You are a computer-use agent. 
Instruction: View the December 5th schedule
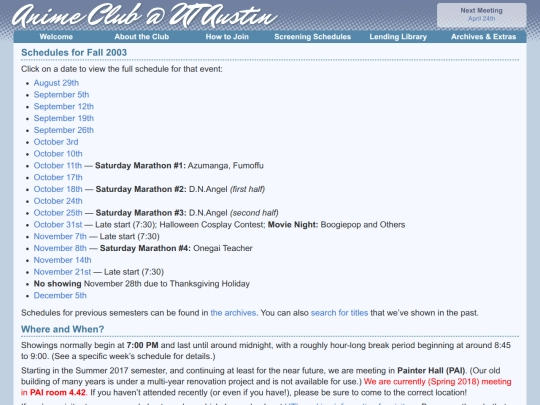coord(60,295)
